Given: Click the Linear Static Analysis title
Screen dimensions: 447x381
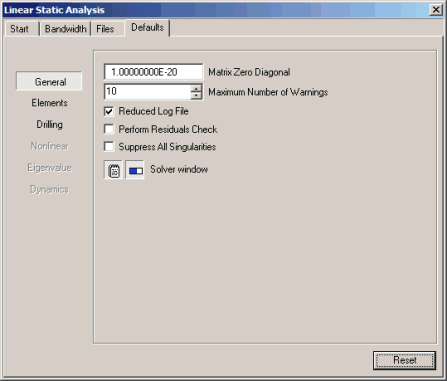Looking at the screenshot, I should [x=54, y=10].
